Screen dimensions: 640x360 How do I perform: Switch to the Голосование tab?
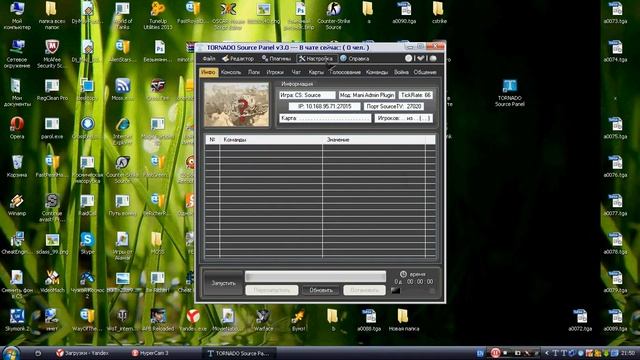345,72
